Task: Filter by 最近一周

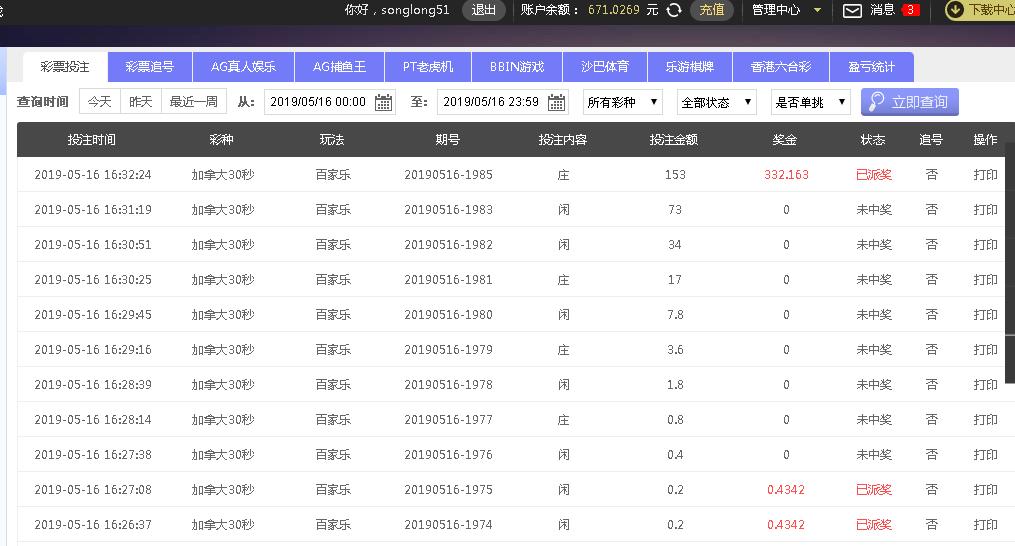Action: pos(194,102)
